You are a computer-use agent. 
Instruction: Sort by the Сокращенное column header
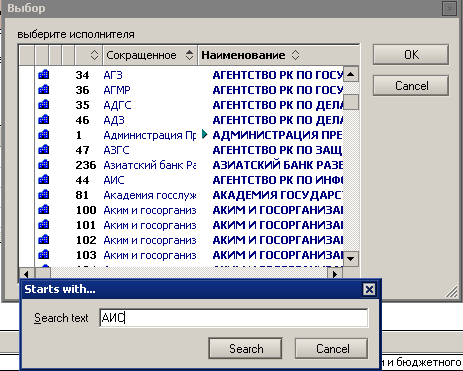(x=150, y=55)
